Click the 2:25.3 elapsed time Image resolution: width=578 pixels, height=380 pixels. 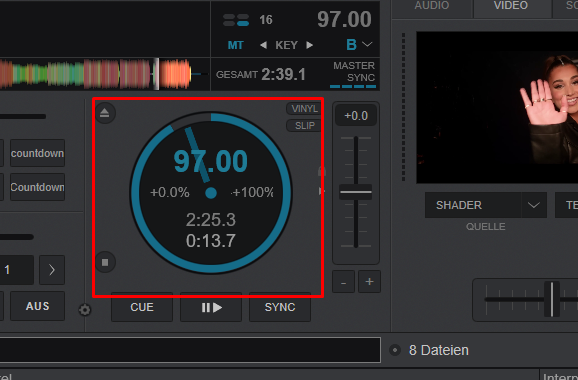(211, 220)
